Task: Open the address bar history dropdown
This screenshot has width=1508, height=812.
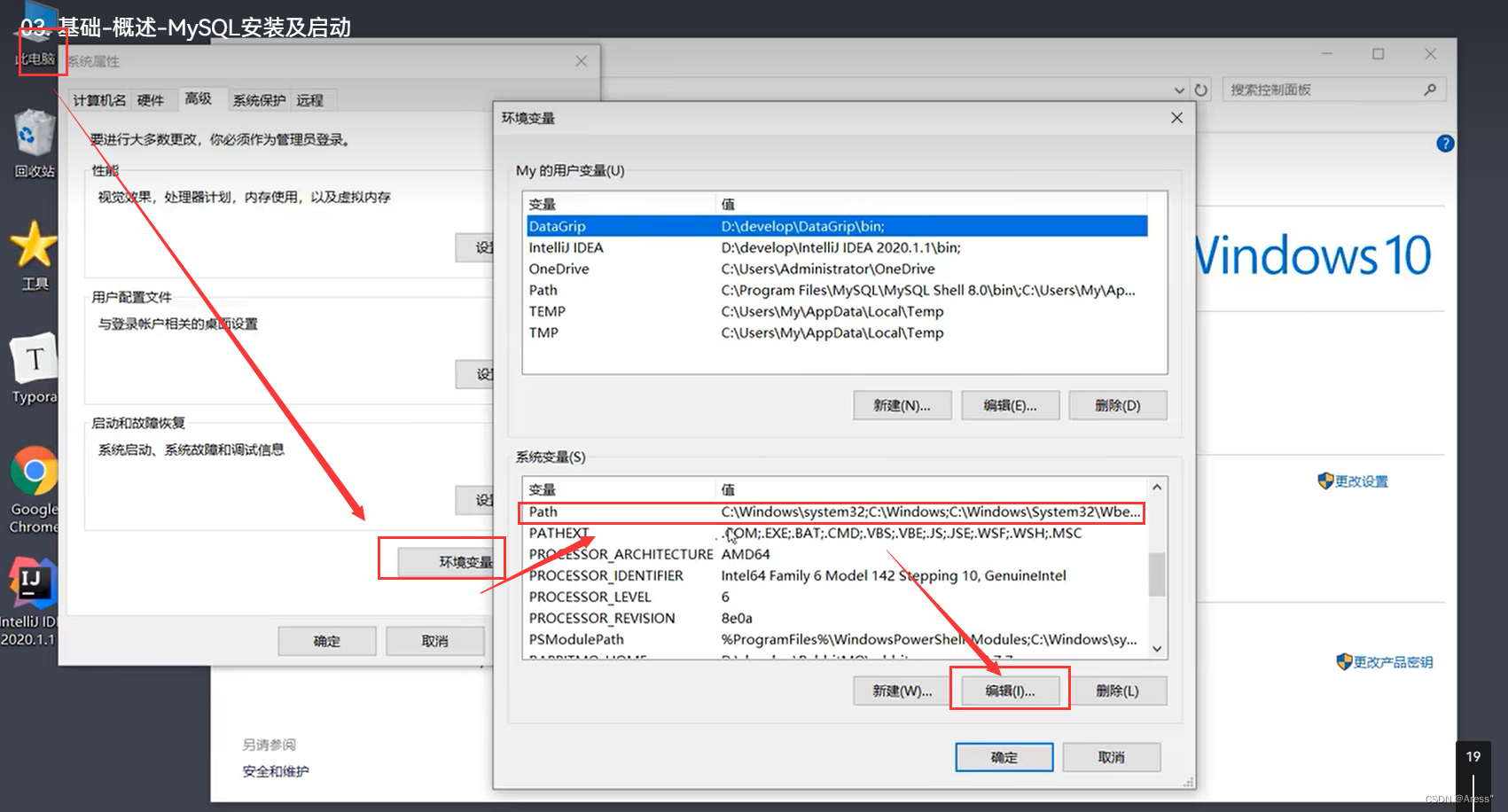Action: [1179, 90]
